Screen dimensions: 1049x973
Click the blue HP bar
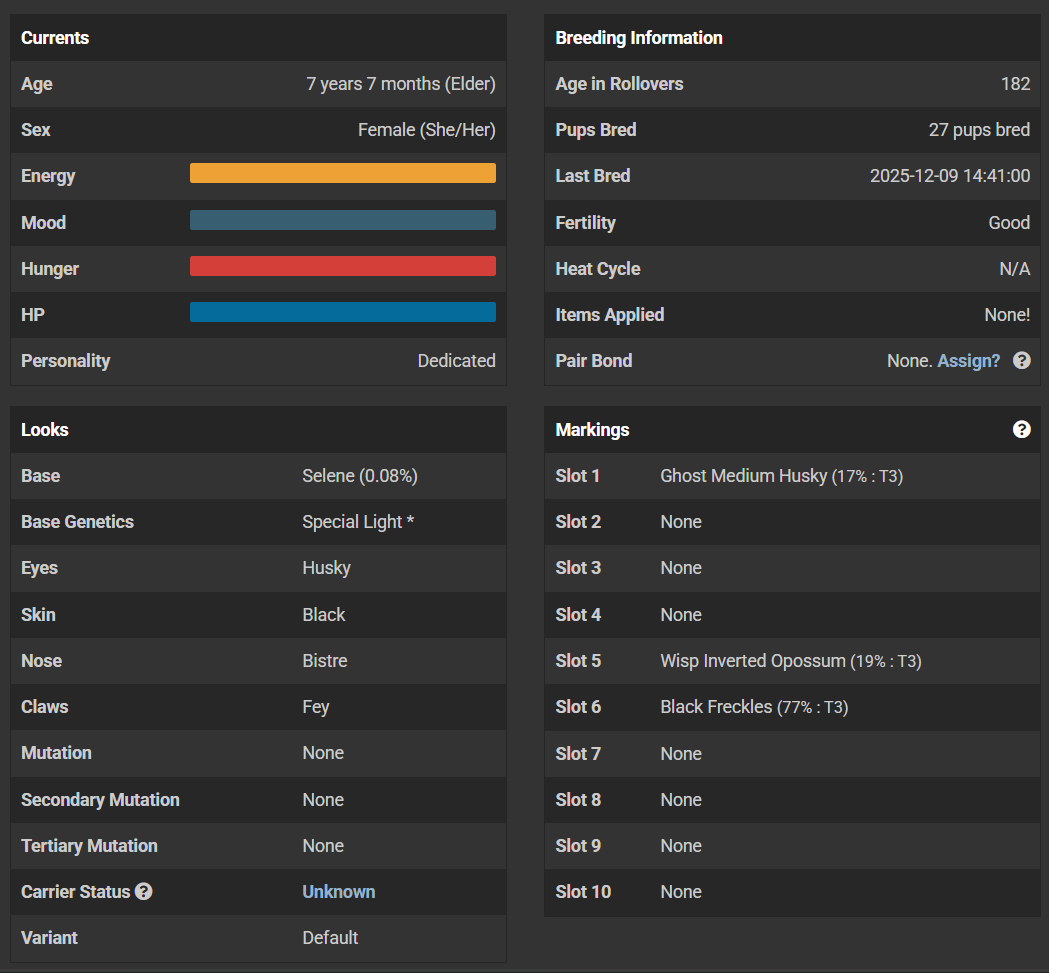point(343,313)
